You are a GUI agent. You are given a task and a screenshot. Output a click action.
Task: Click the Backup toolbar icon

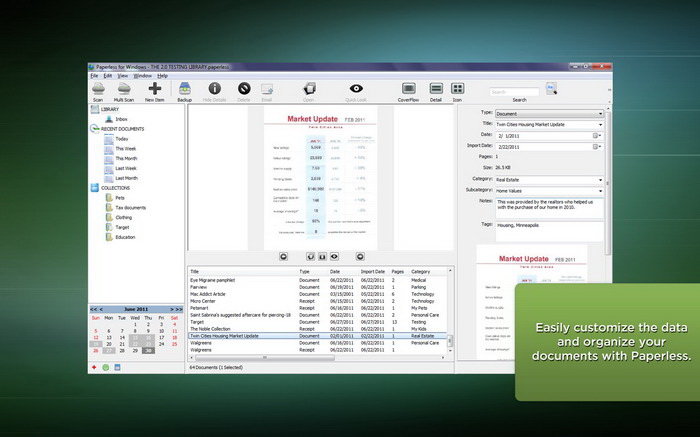(x=184, y=88)
